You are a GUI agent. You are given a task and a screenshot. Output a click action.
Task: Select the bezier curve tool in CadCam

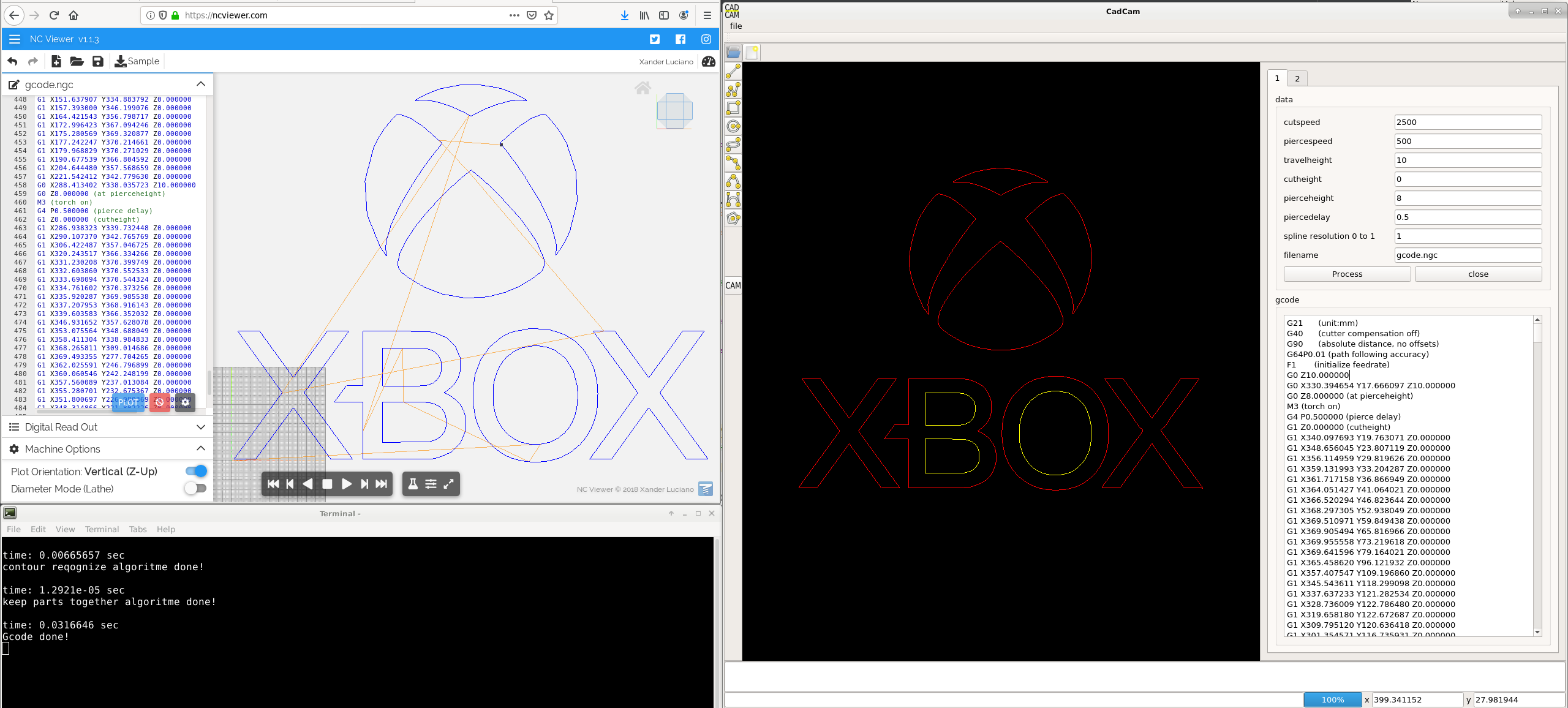pos(733,200)
